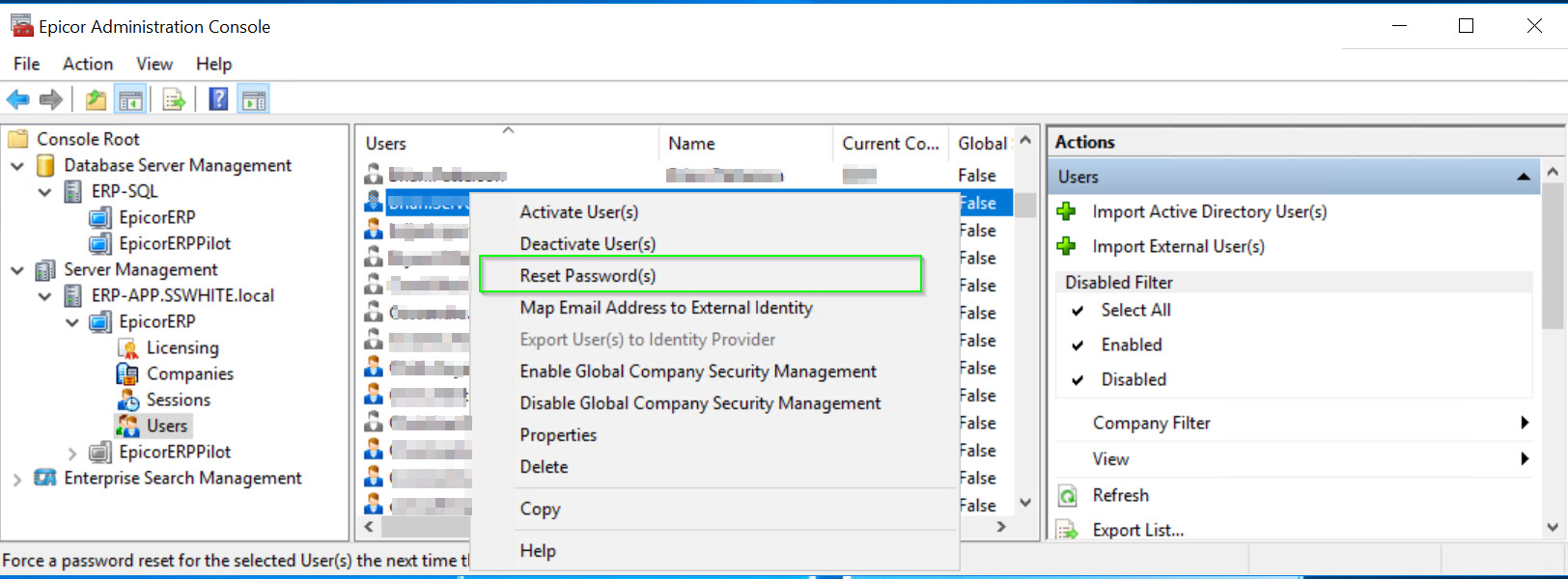Viewport: 1568px width, 579px height.
Task: Open the Action menu
Action: (88, 64)
